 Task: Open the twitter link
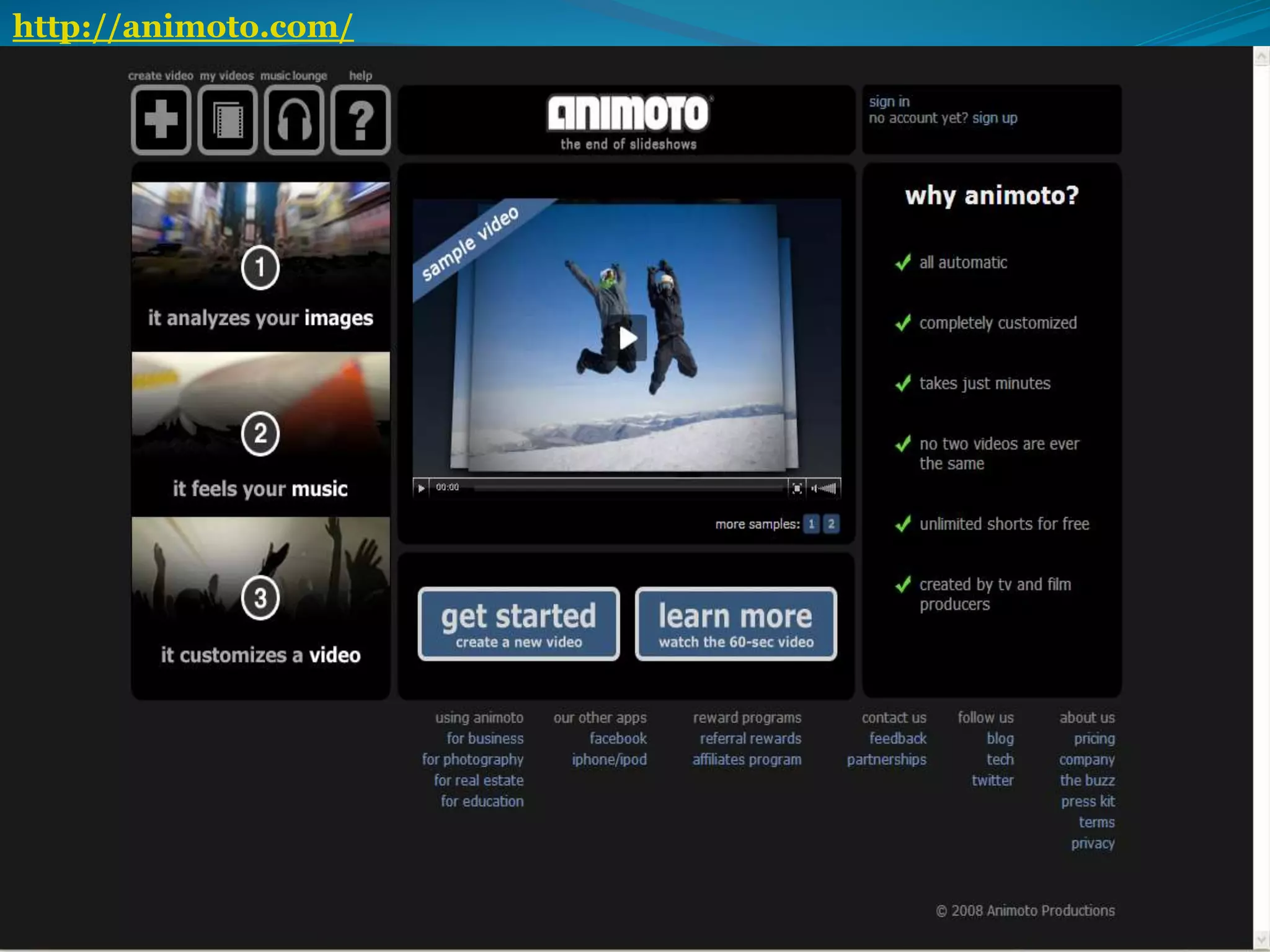tap(992, 780)
